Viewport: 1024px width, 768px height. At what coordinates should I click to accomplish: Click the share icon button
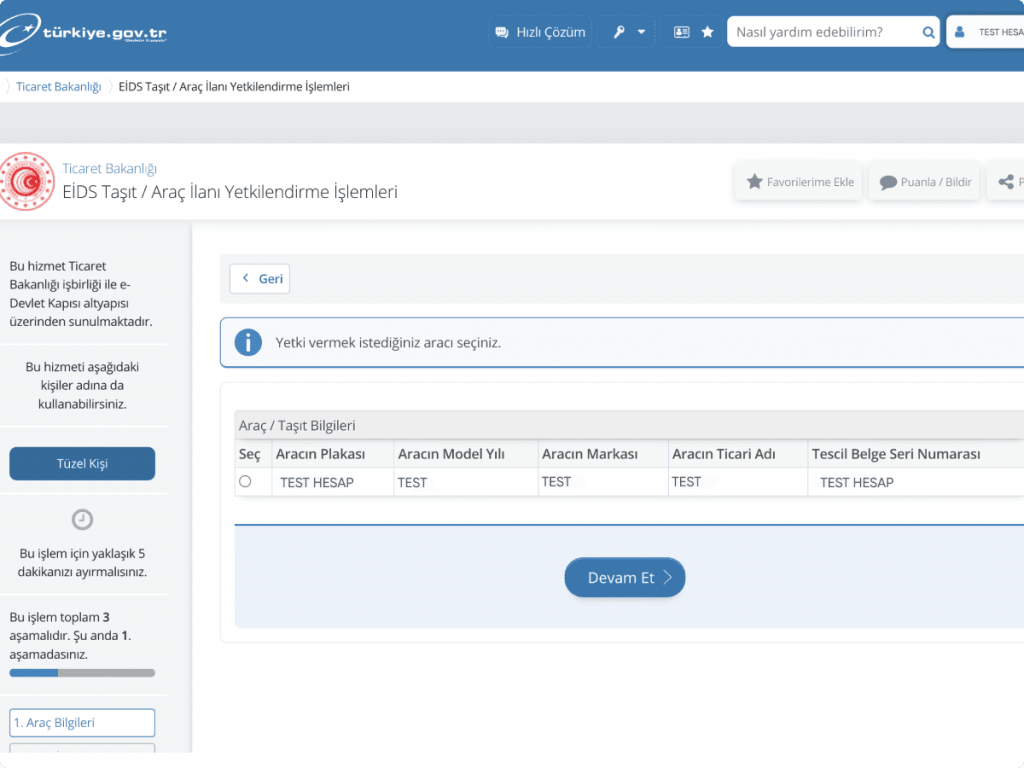click(1006, 182)
